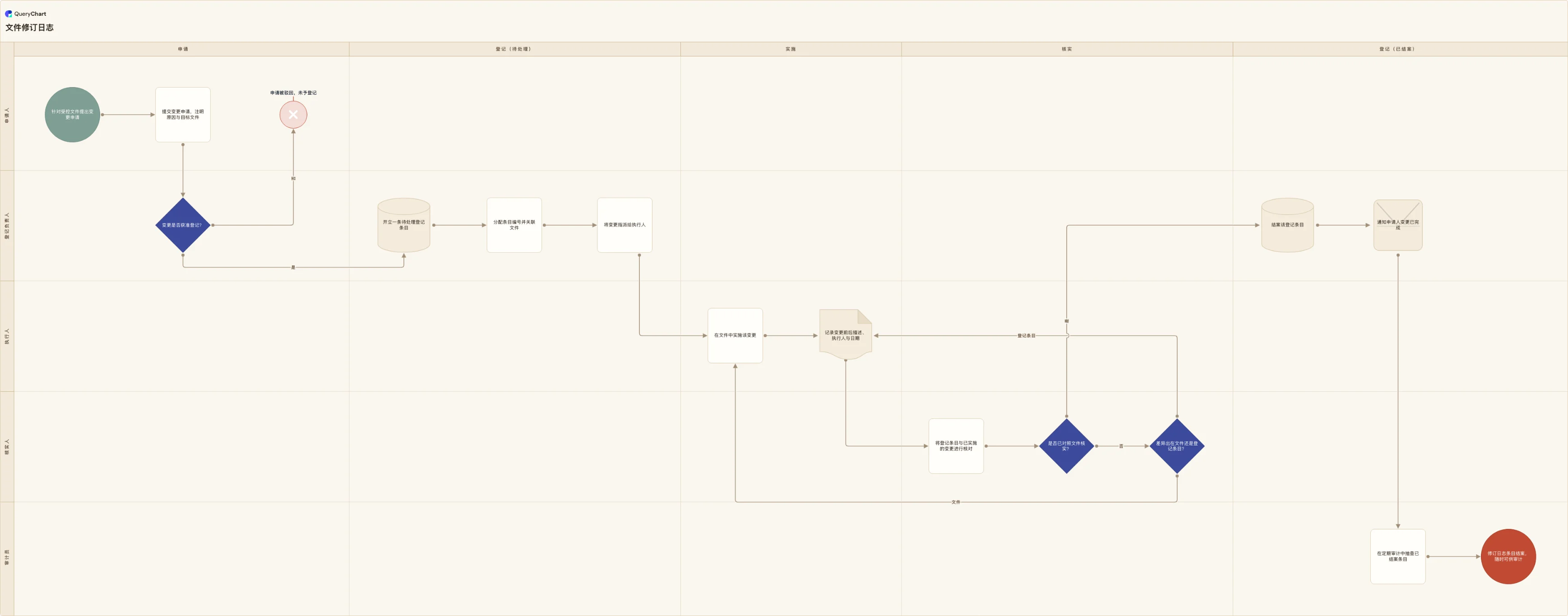Click the QueryChart brand name text
Image resolution: width=1568 pixels, height=616 pixels.
click(x=30, y=14)
